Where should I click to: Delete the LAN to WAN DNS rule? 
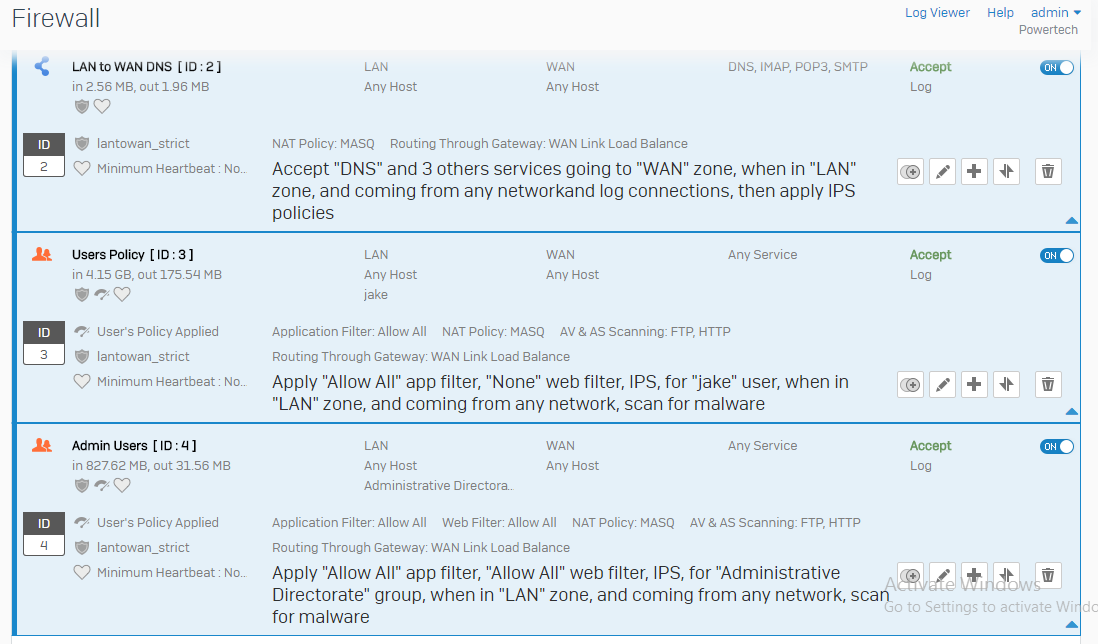pyautogui.click(x=1048, y=172)
